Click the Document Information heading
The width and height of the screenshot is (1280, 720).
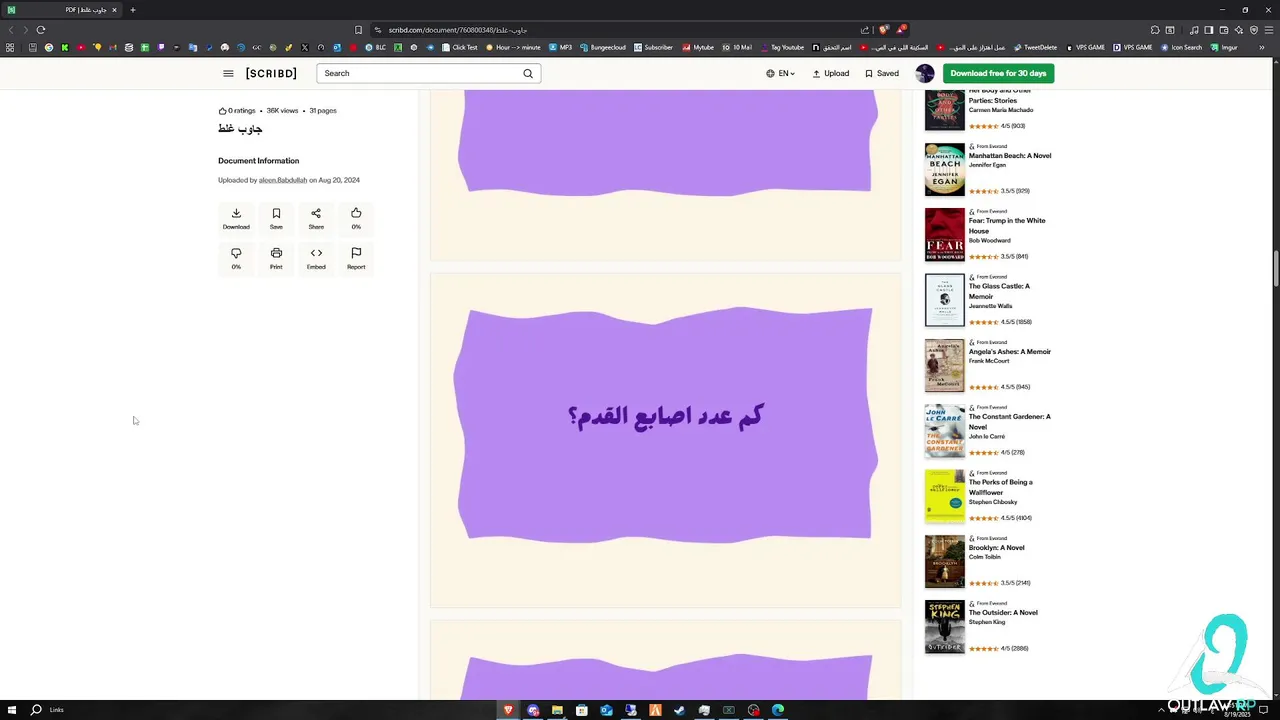point(258,160)
